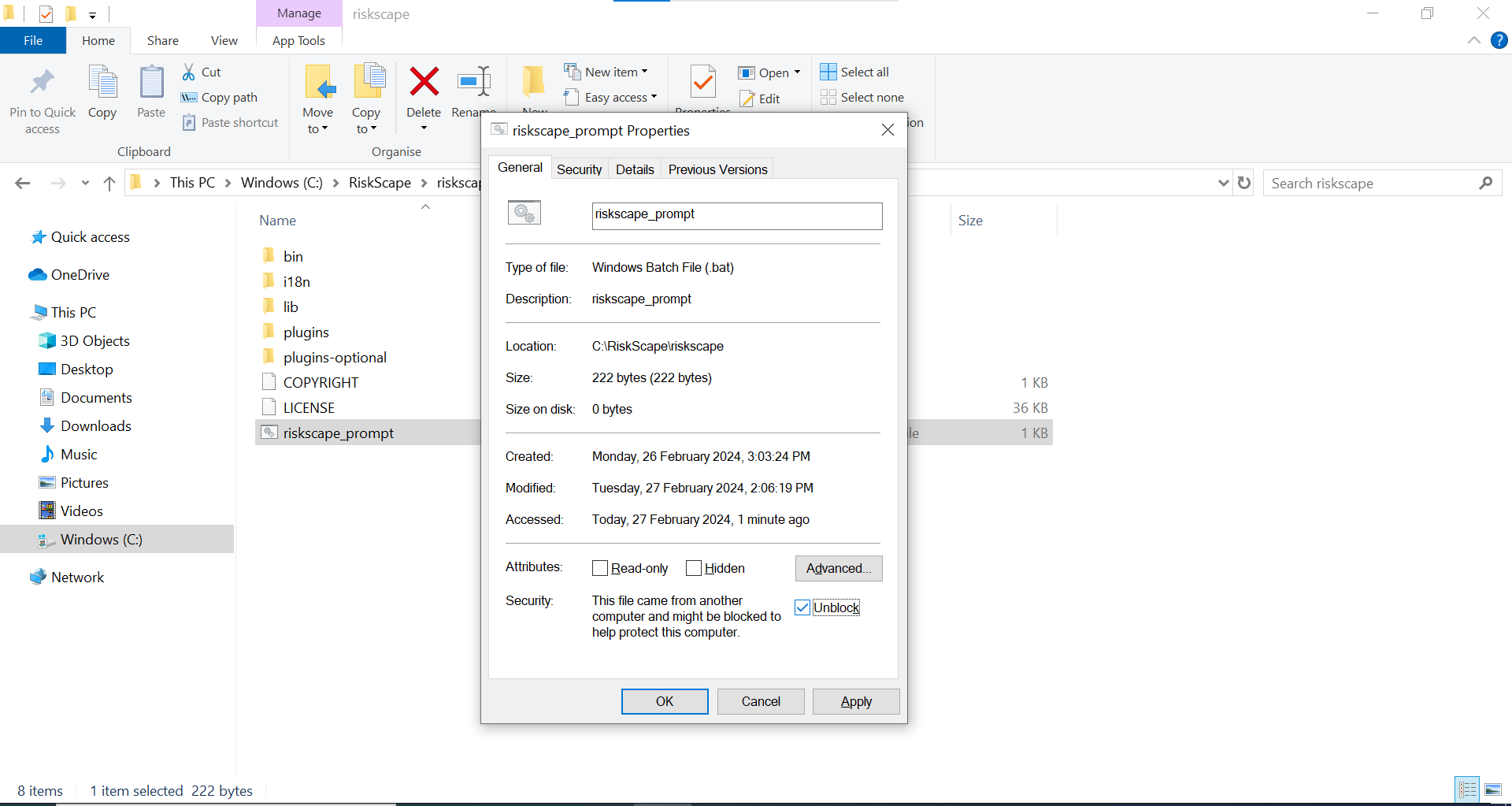1512x806 pixels.
Task: Open the Security tab in Properties
Action: pyautogui.click(x=579, y=169)
